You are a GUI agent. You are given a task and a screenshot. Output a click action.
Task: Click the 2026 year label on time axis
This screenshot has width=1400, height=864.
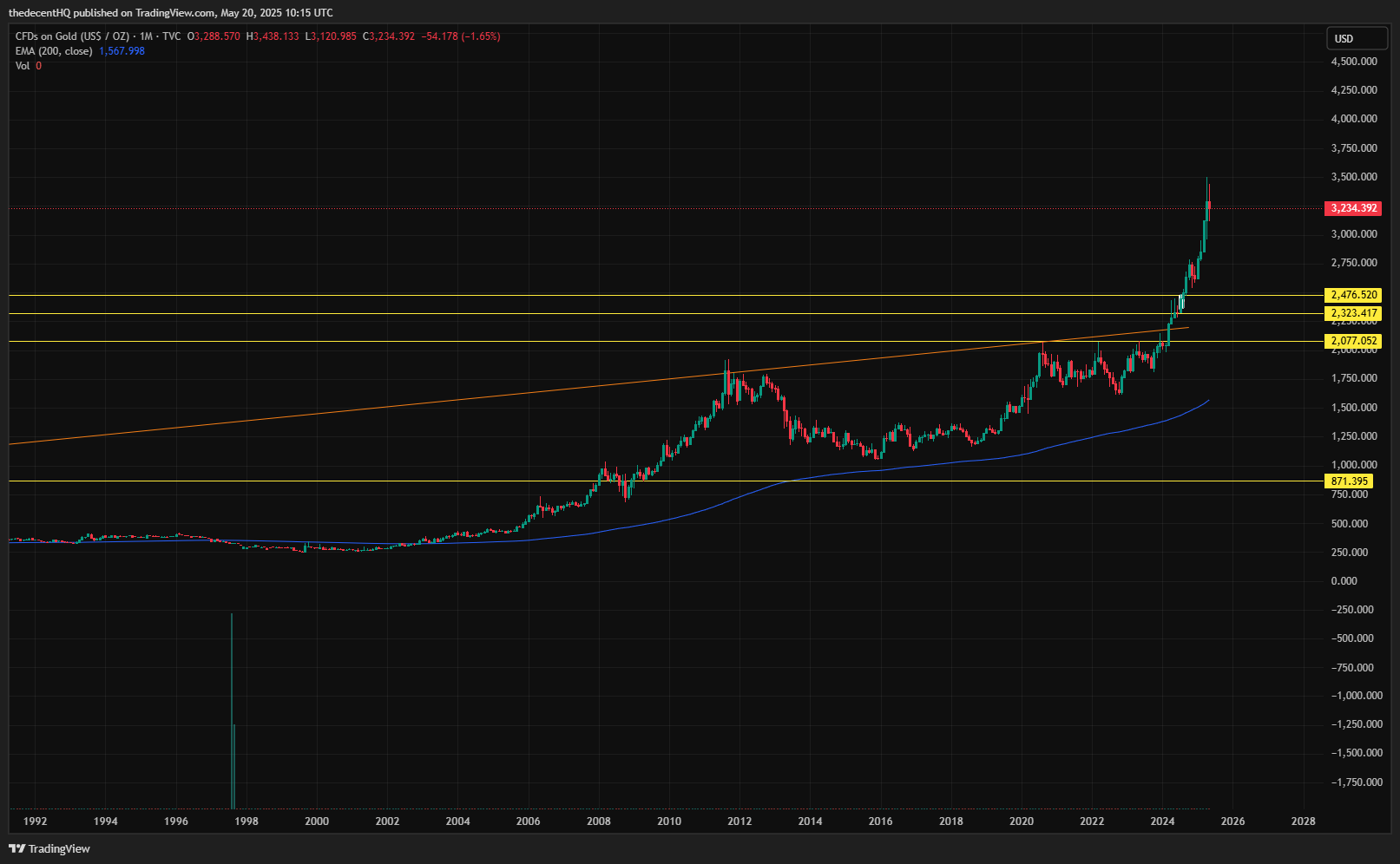click(1233, 821)
